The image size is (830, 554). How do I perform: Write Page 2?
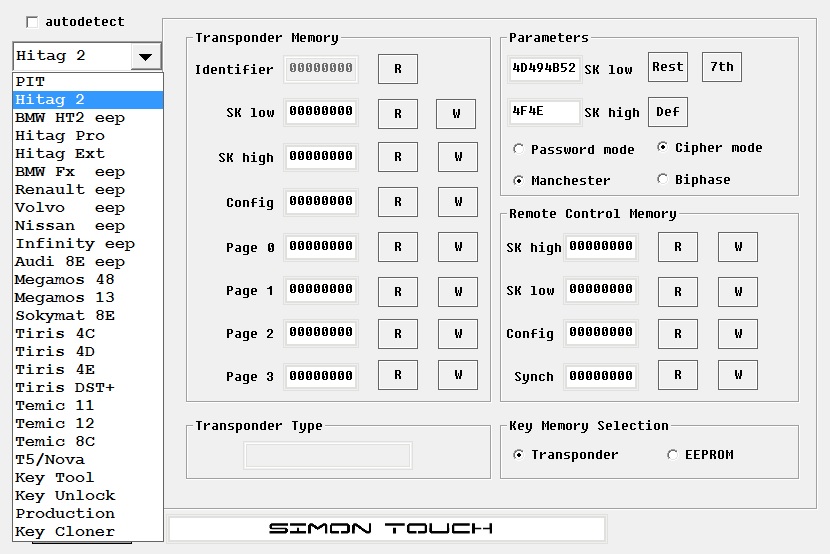458,334
